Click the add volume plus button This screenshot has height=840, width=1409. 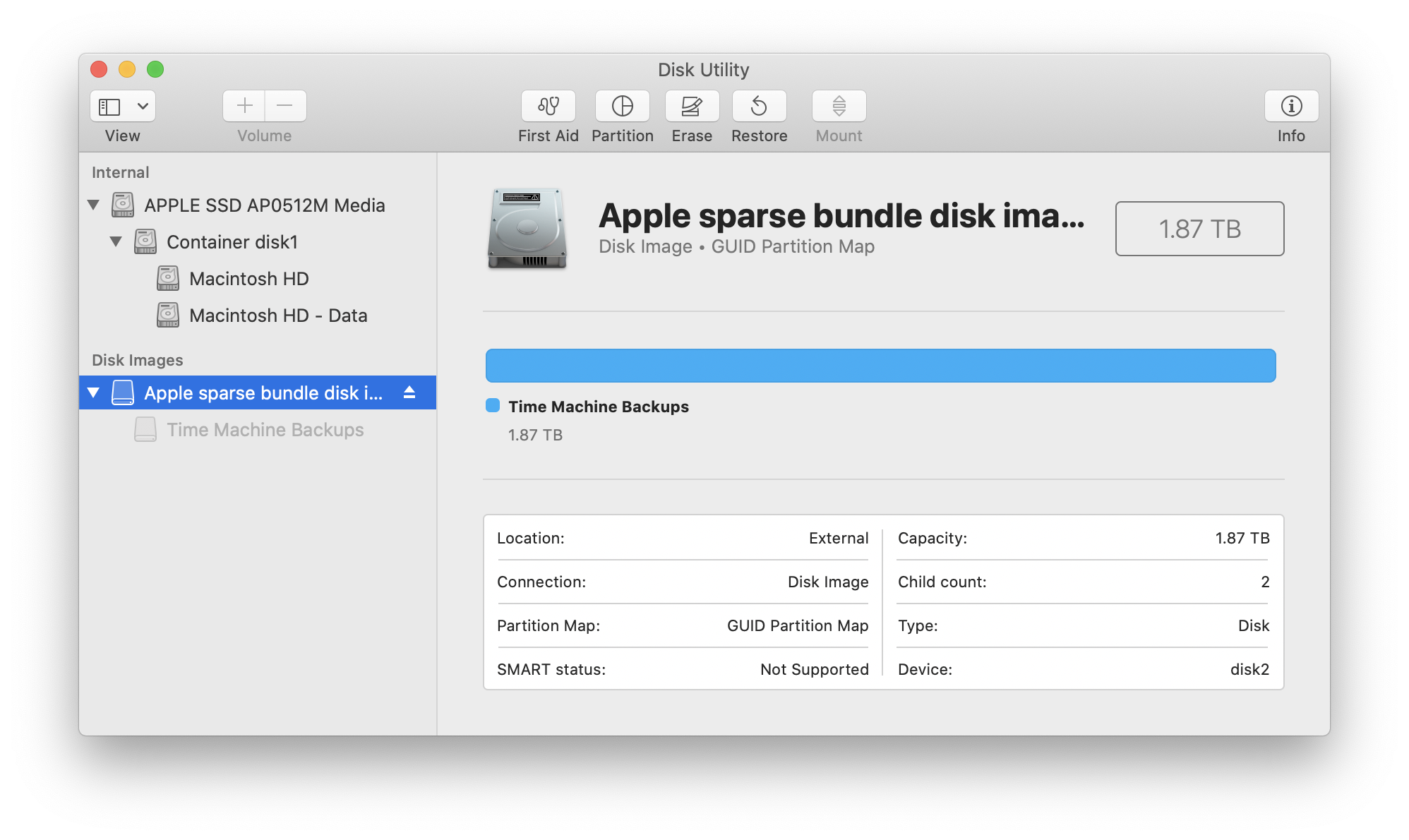click(x=244, y=106)
